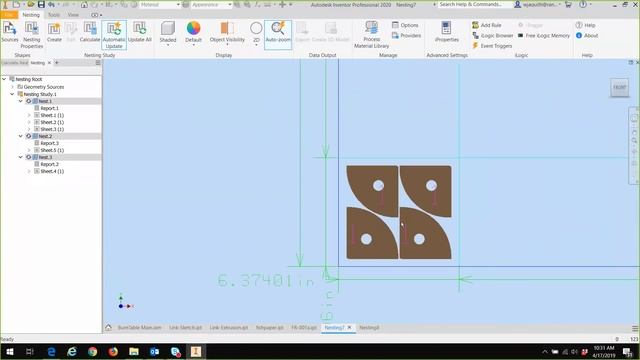
Task: Open Providers settings
Action: click(406, 36)
